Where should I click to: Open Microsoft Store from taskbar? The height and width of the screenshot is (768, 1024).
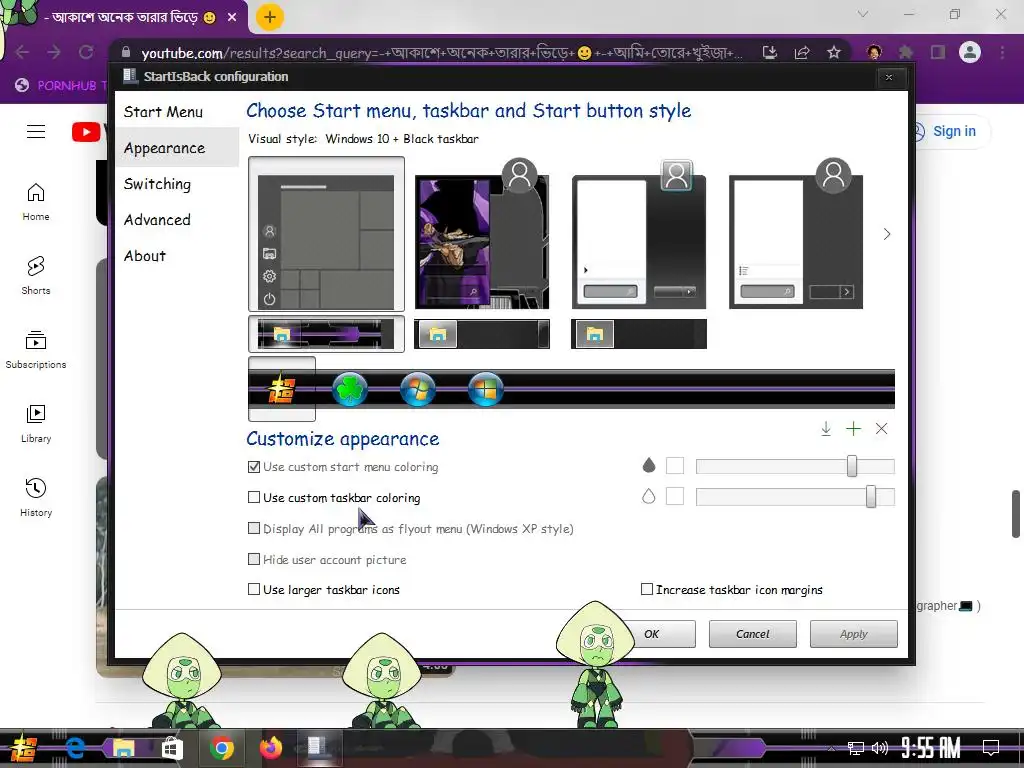(x=172, y=747)
